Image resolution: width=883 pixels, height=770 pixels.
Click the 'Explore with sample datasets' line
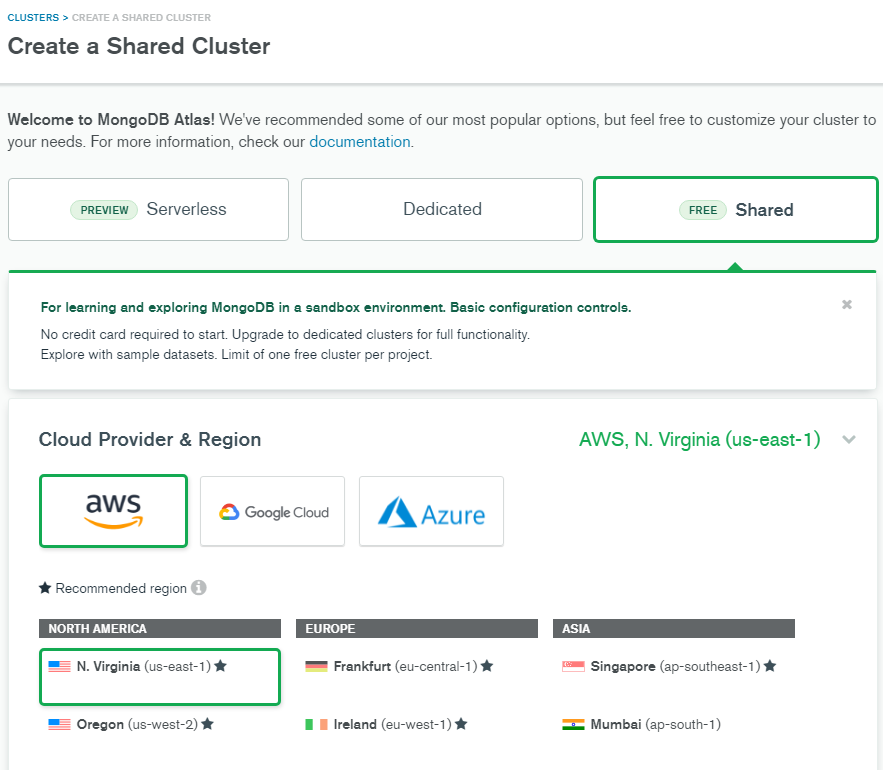(x=237, y=355)
